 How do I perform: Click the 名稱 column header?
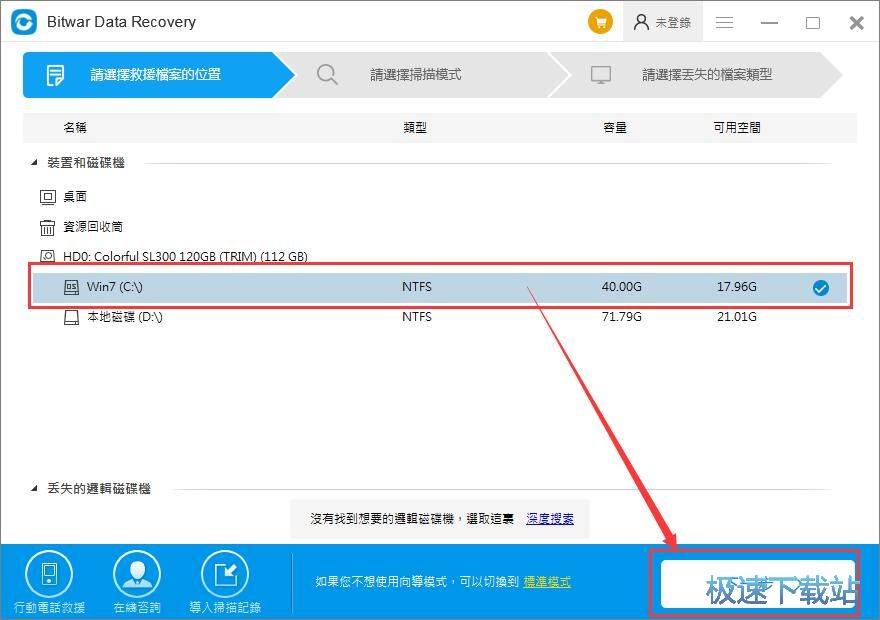pos(75,127)
